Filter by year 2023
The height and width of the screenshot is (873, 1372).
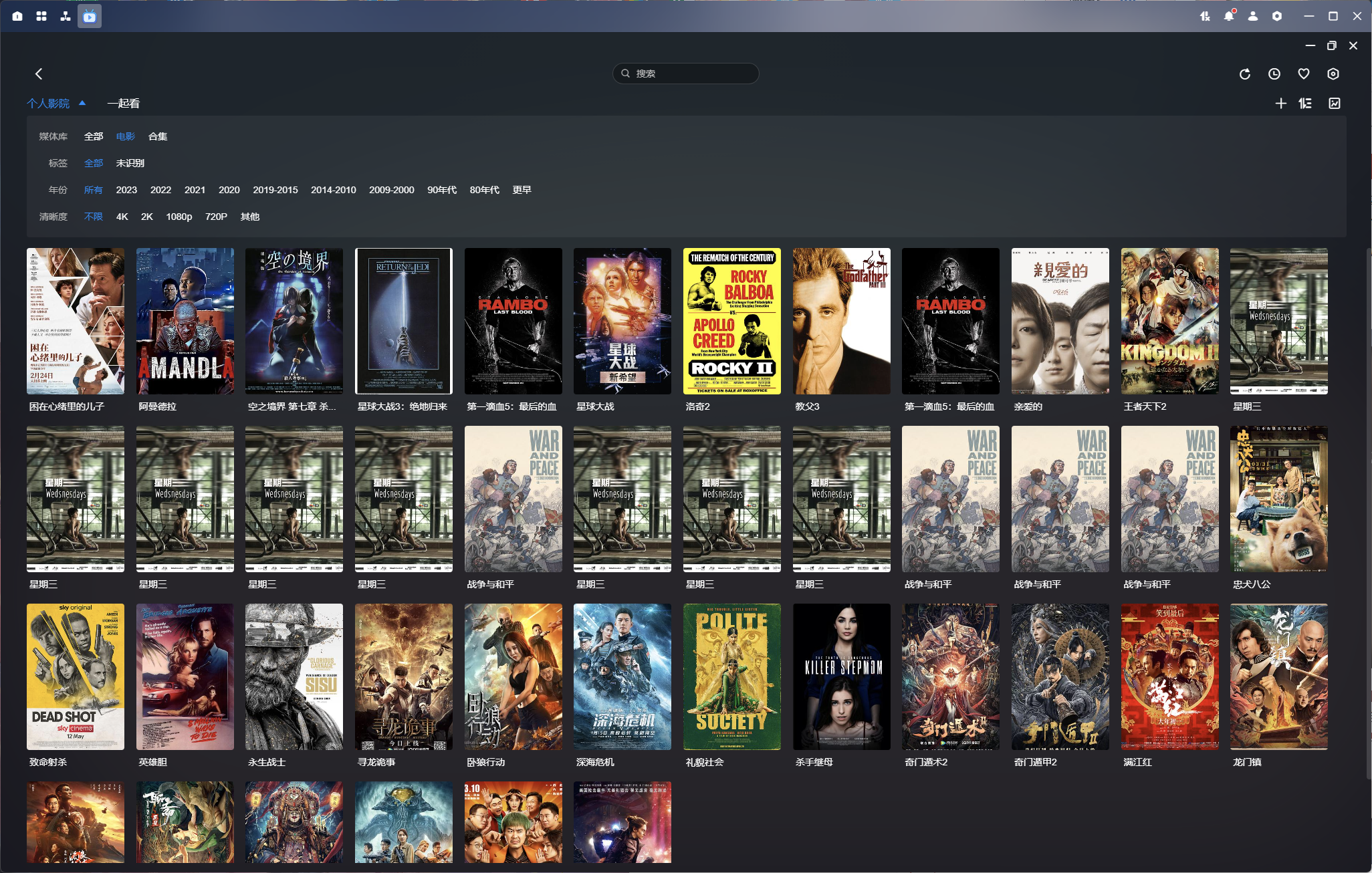tap(126, 190)
